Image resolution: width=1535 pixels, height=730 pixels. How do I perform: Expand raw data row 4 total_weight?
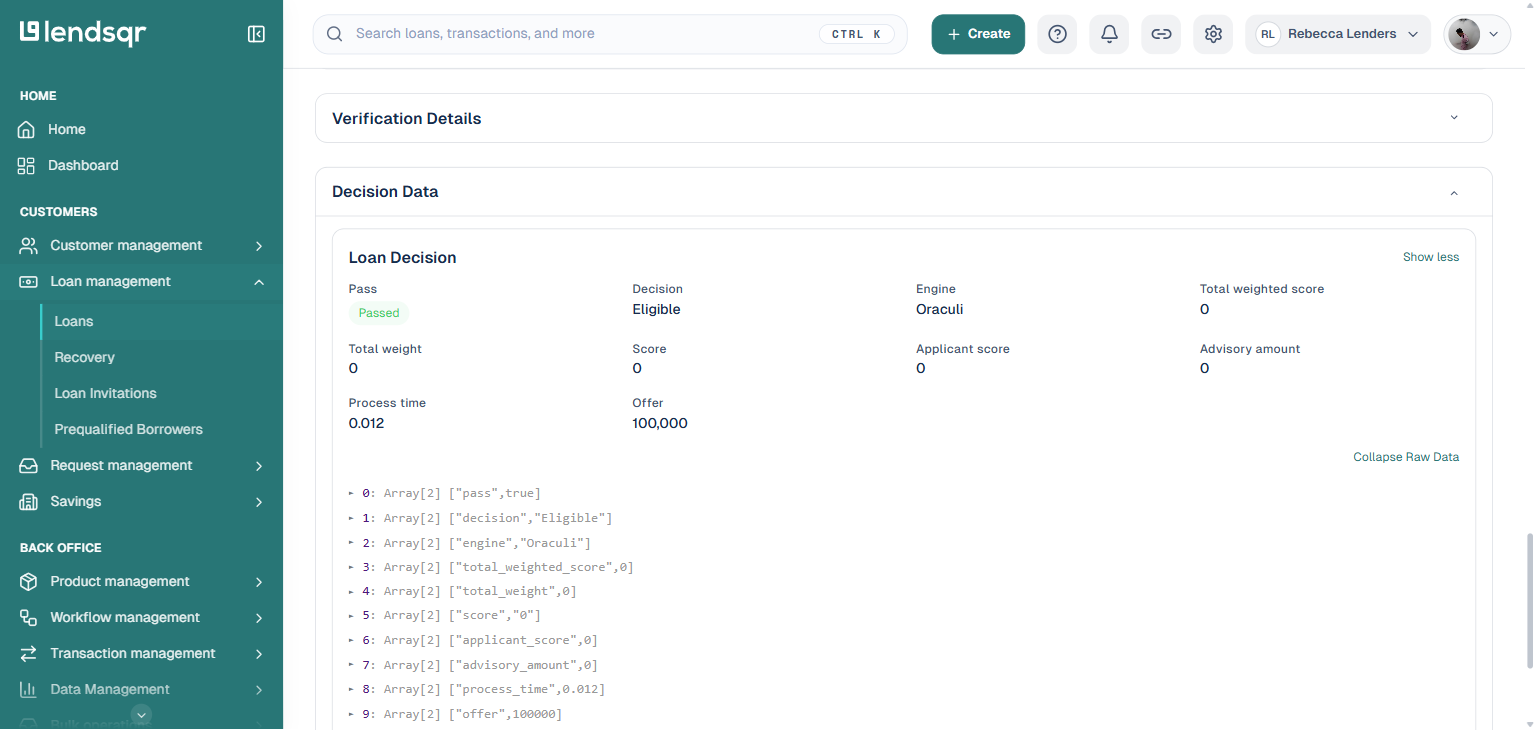pyautogui.click(x=351, y=591)
